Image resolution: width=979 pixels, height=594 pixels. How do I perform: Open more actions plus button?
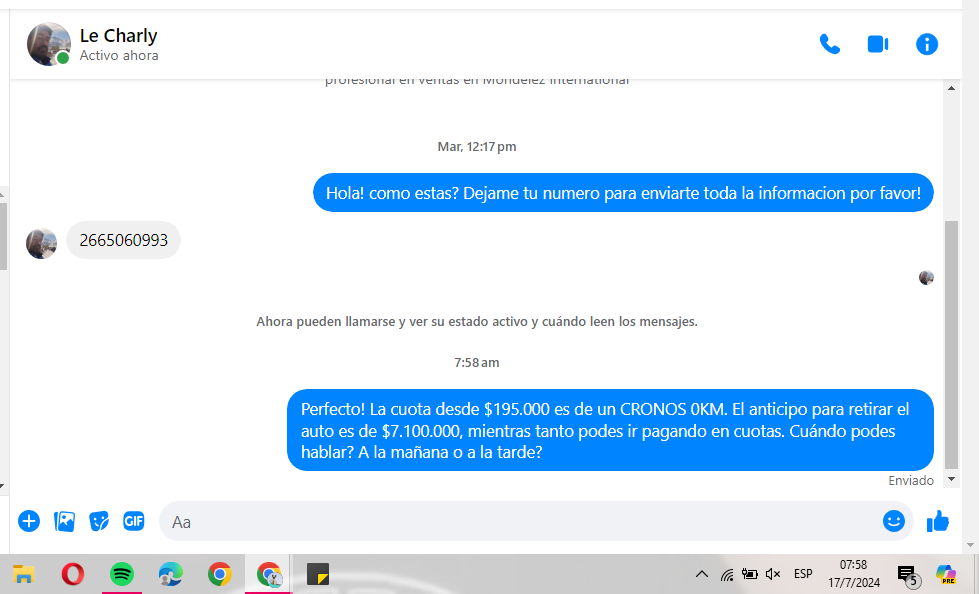pos(29,521)
